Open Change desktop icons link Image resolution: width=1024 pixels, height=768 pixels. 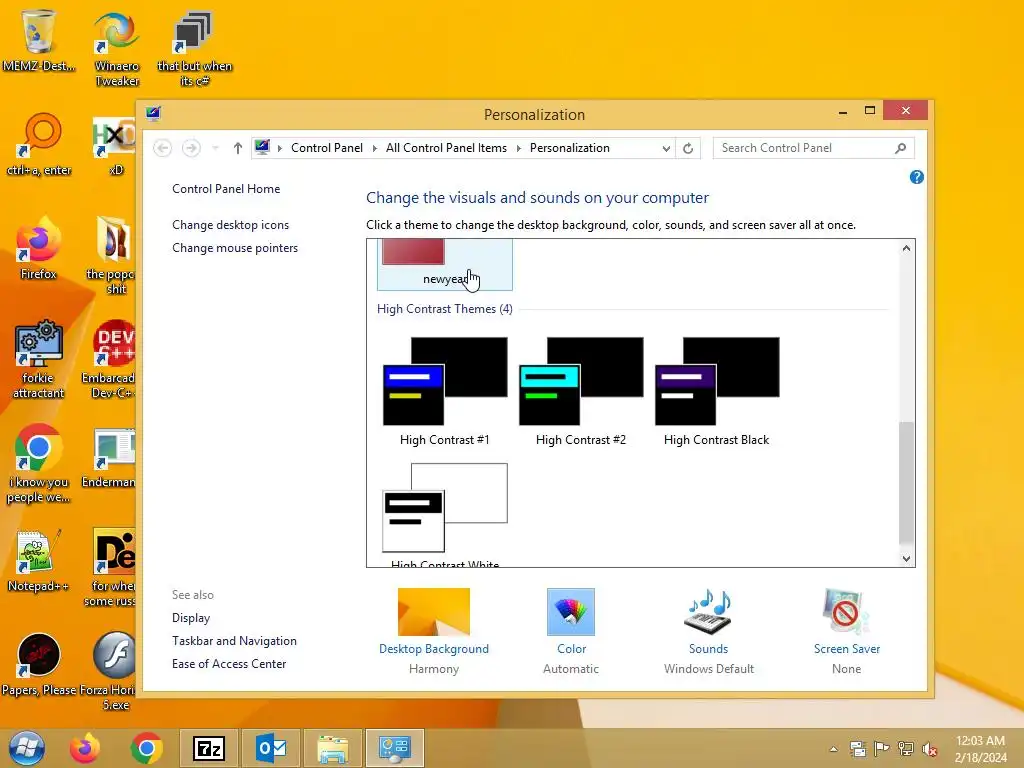[x=231, y=225]
